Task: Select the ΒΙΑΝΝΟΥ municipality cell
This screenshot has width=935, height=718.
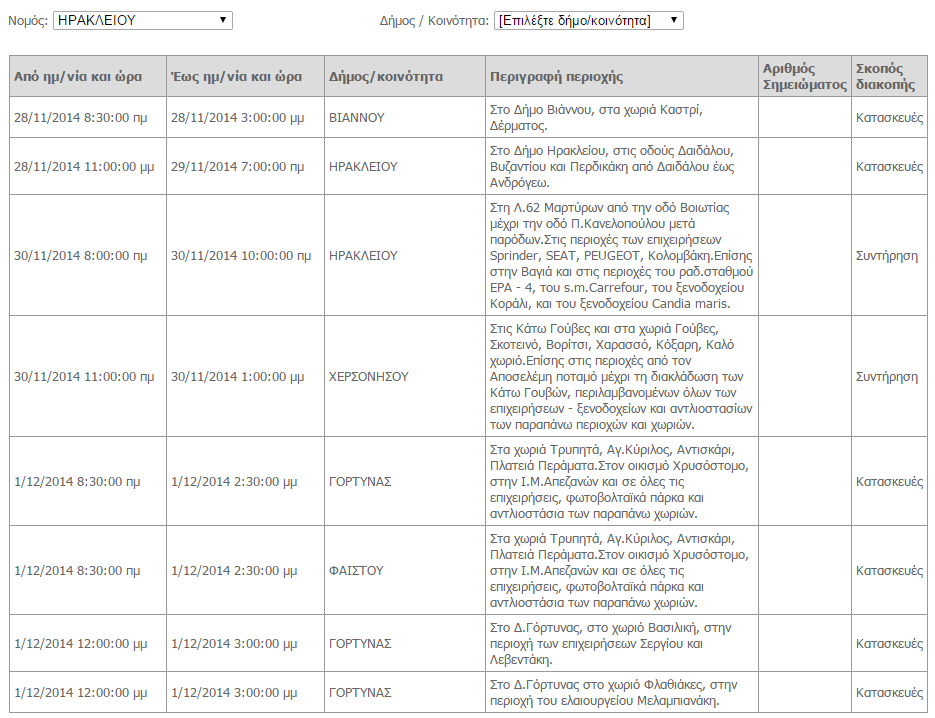Action: click(x=357, y=117)
